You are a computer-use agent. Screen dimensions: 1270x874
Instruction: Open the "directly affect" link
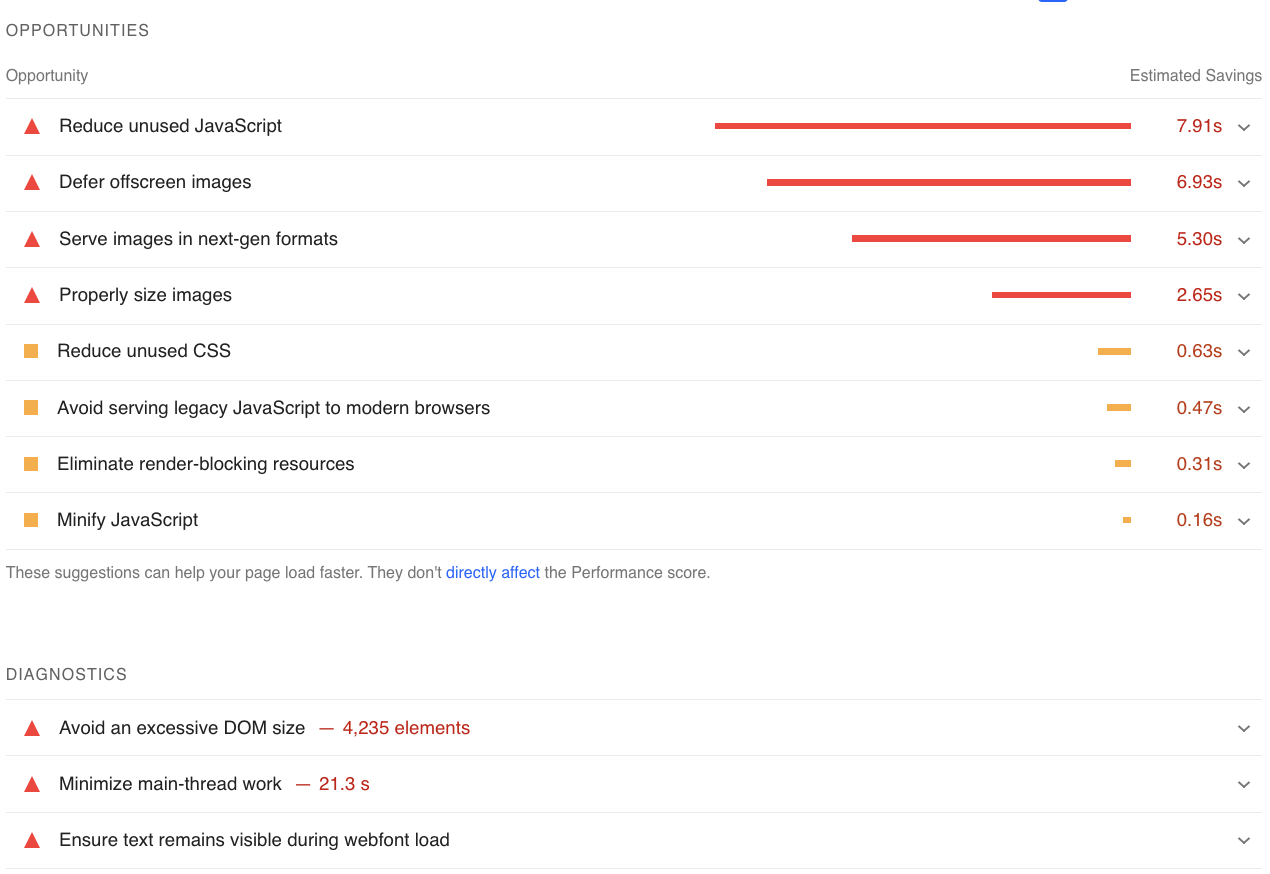[x=493, y=573]
